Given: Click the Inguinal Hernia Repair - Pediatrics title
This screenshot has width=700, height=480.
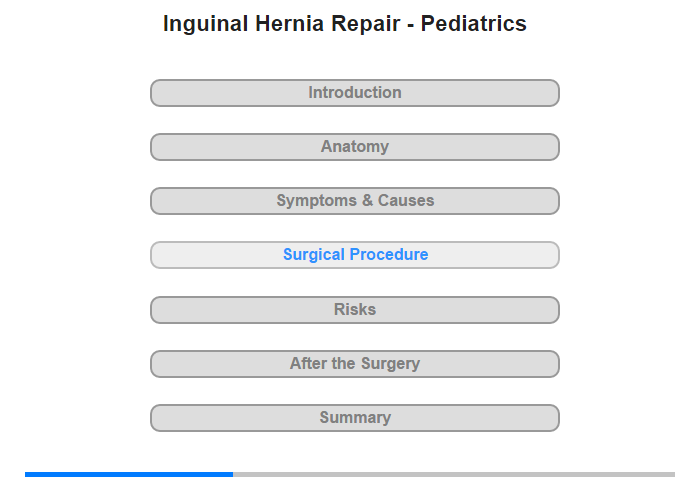Looking at the screenshot, I should pyautogui.click(x=345, y=24).
